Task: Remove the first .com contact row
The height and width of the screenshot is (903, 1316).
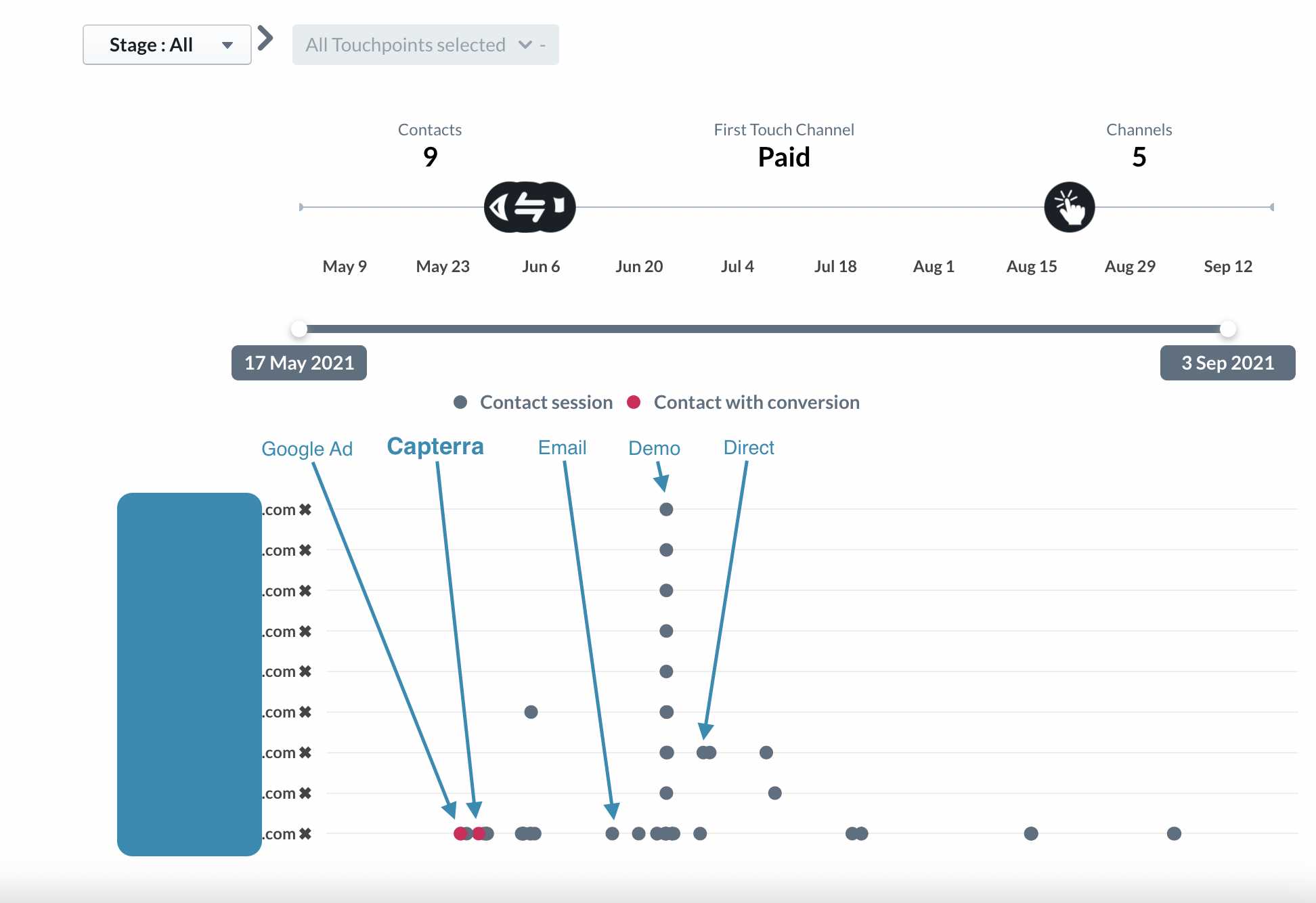Action: point(305,510)
